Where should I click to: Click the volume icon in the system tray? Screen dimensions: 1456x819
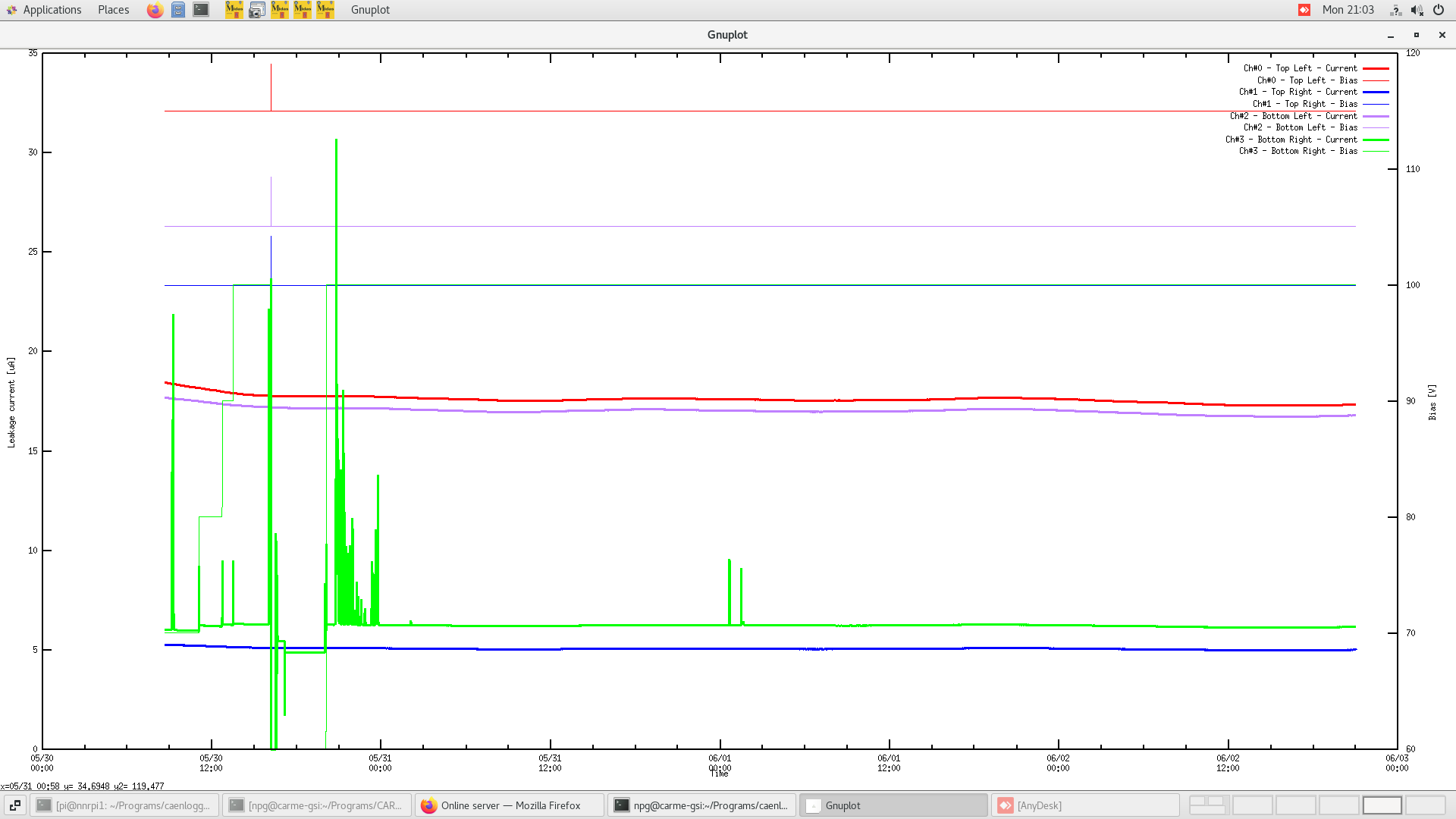(1417, 10)
